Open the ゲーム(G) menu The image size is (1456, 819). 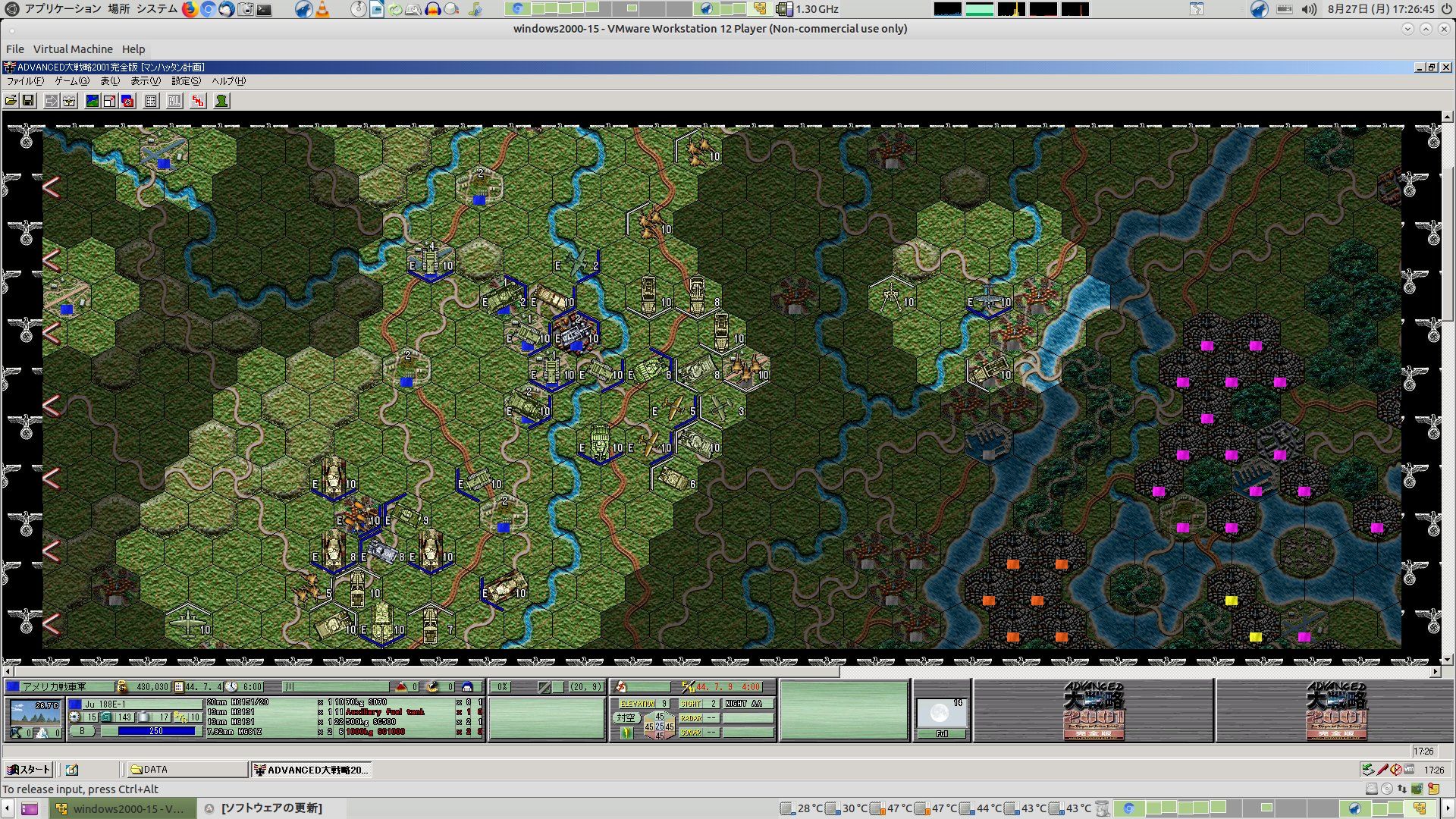[x=72, y=81]
